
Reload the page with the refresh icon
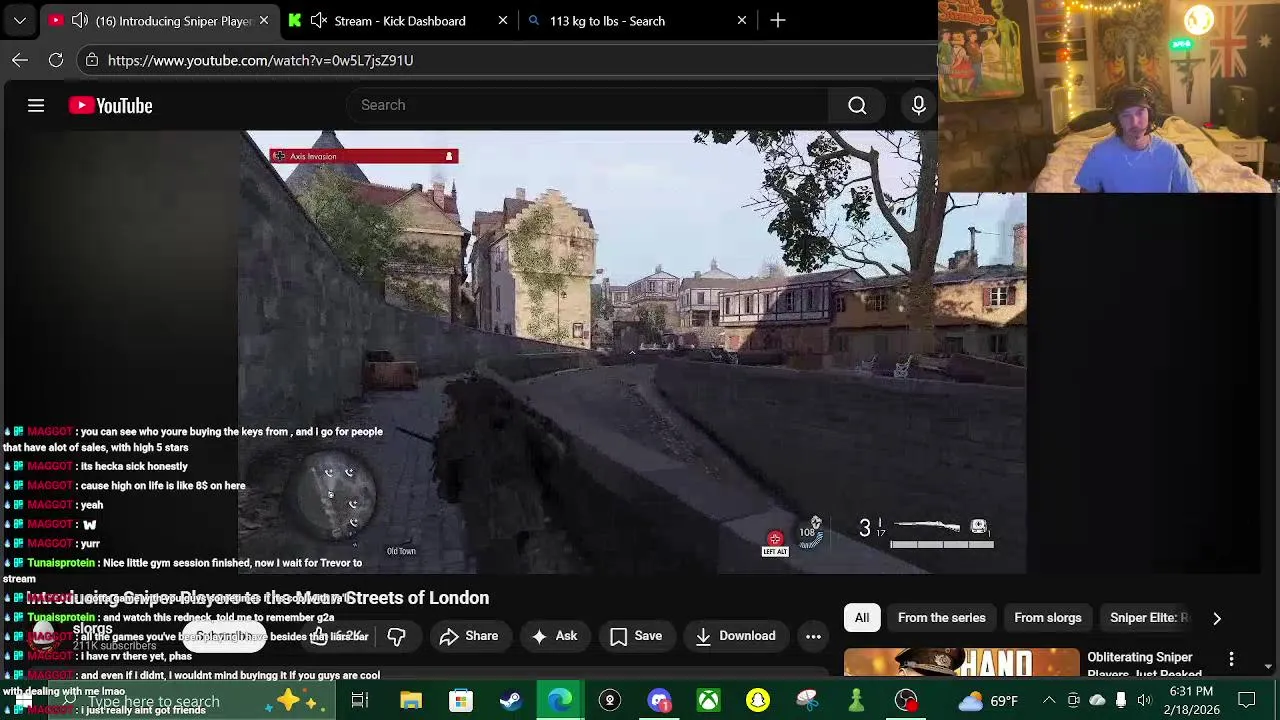click(56, 60)
